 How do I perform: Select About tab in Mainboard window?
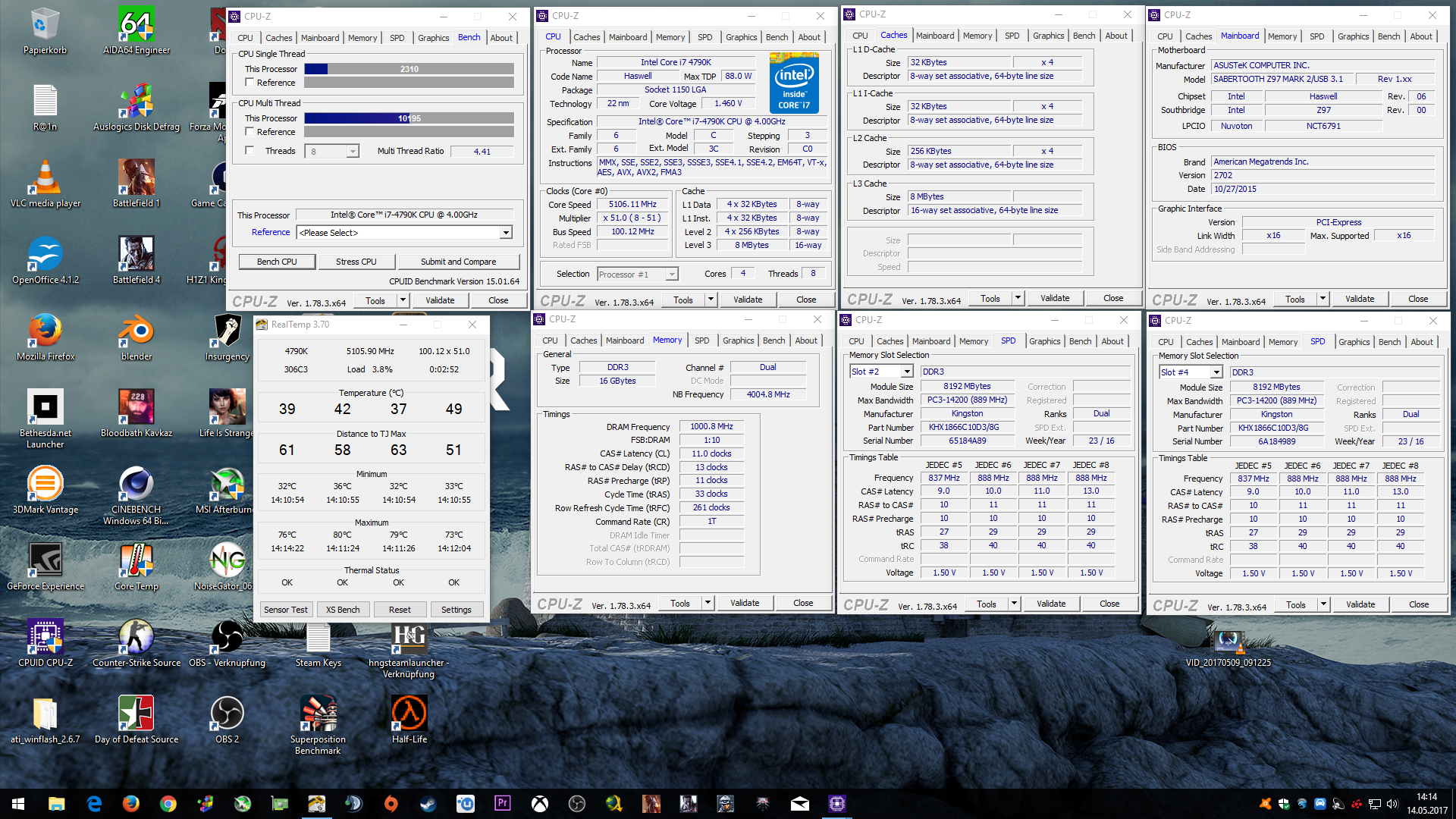(x=1421, y=36)
